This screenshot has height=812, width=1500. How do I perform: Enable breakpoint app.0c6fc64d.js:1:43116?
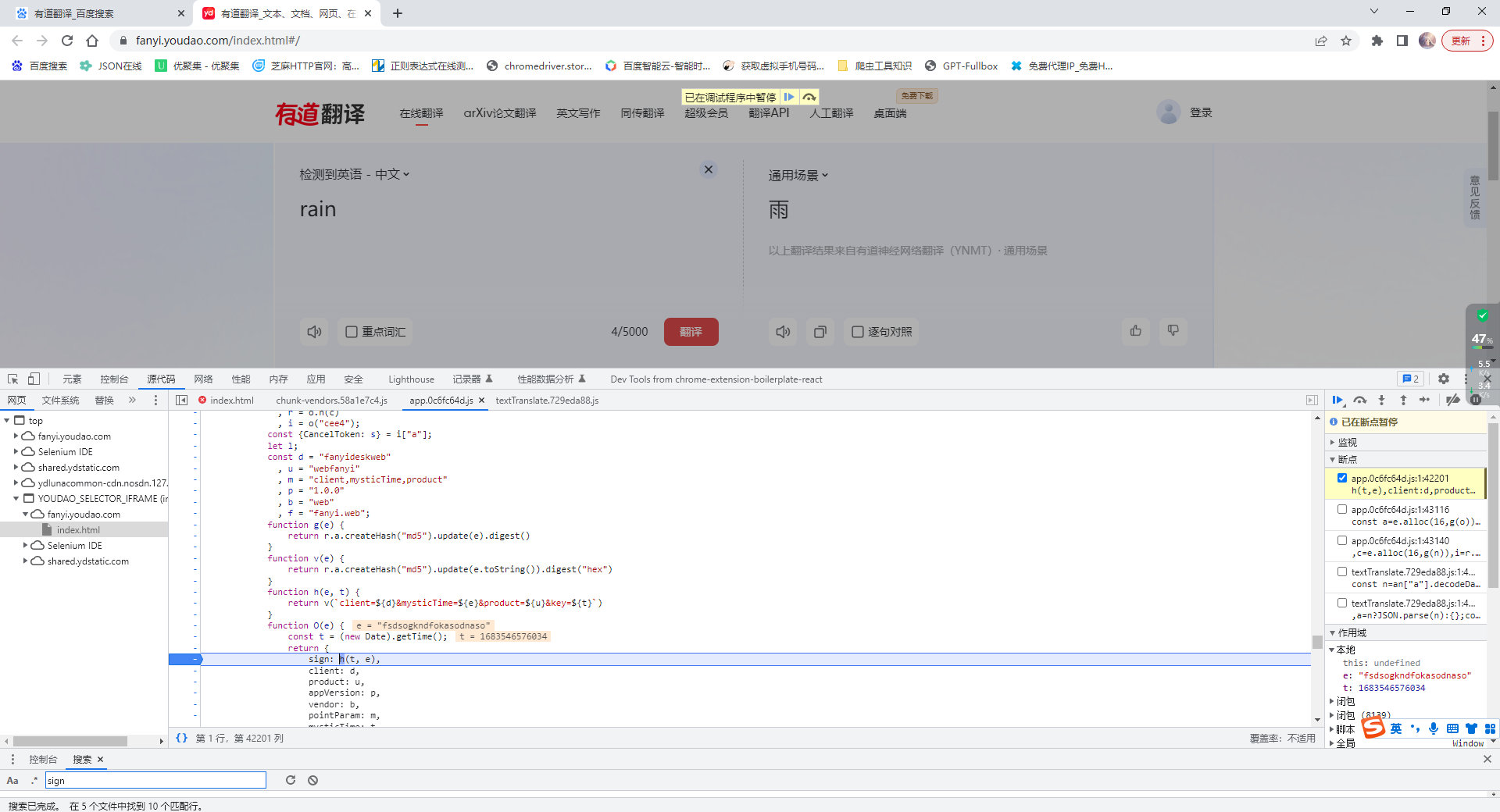click(1342, 509)
